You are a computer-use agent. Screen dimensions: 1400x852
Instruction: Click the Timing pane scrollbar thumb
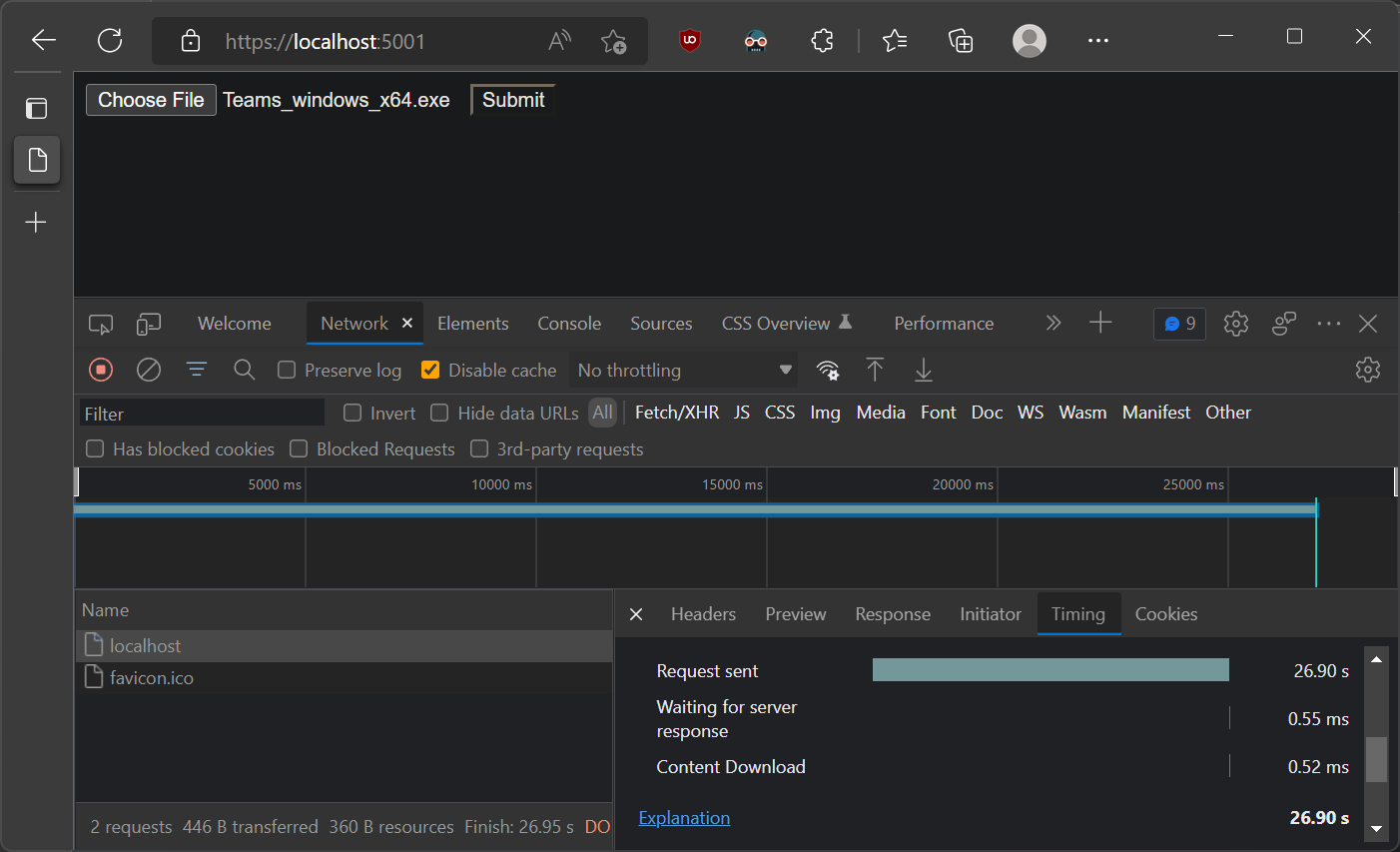[1376, 759]
